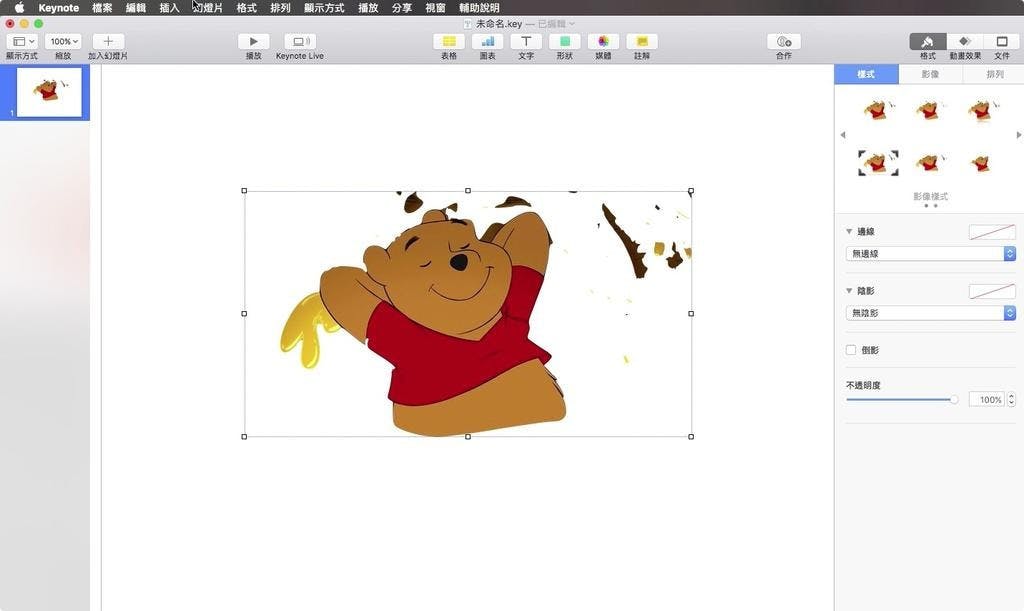The width and height of the screenshot is (1024, 611).
Task: Open the 100% zoom dropdown
Action: tap(63, 41)
